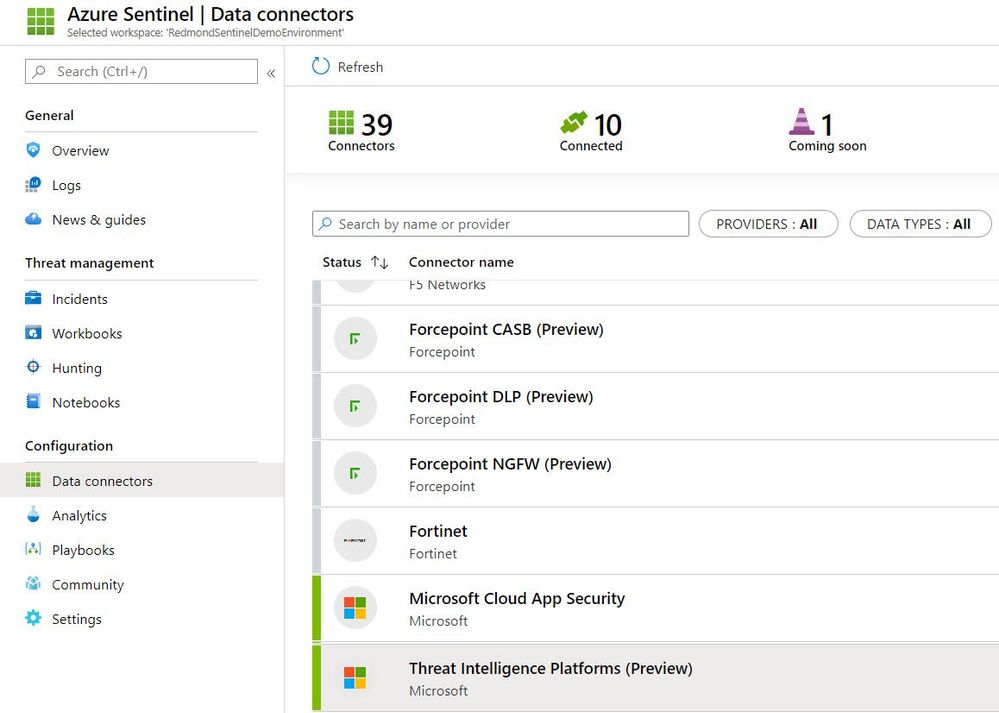Click the Data connectors menu label
Image resolution: width=999 pixels, height=713 pixels.
tap(102, 481)
